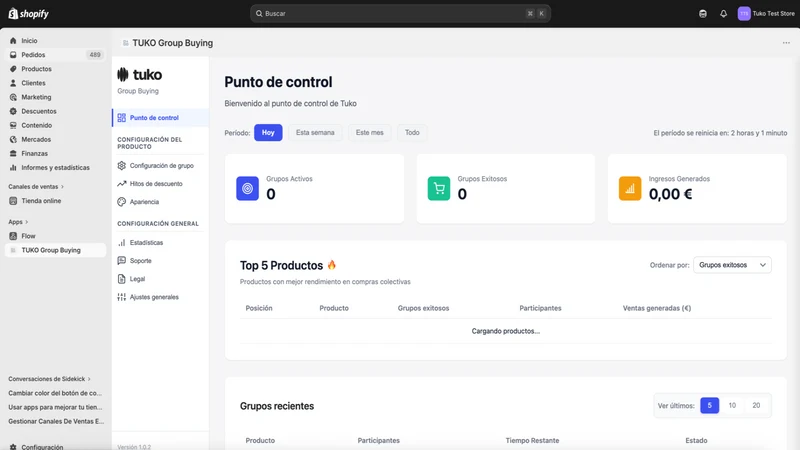Click the Ingresos Generados orange icon

[630, 188]
